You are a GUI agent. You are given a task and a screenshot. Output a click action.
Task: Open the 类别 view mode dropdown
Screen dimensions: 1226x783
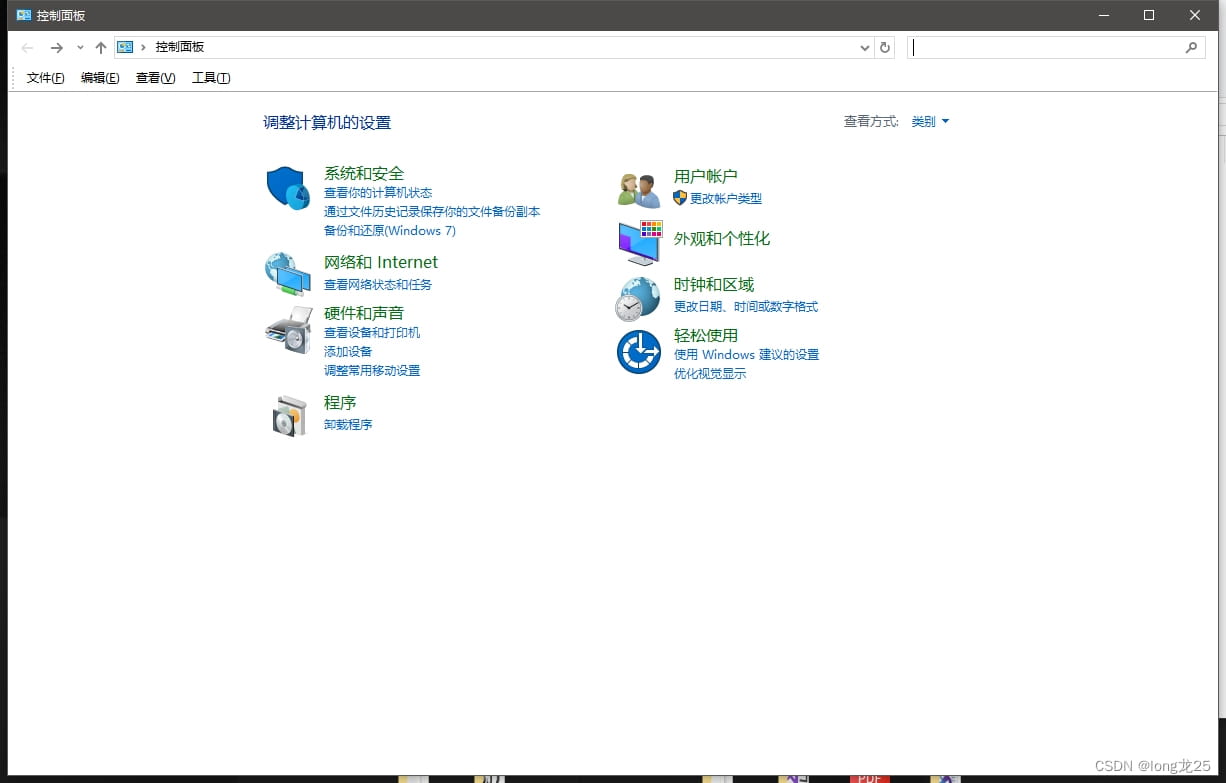tap(929, 121)
